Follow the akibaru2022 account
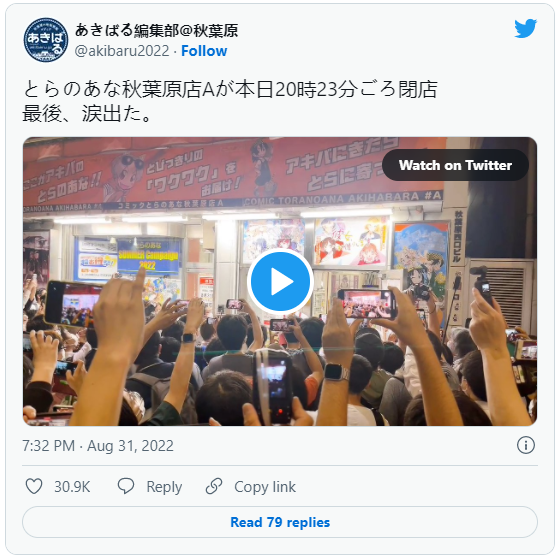Viewport: 558px width, 558px height. point(204,51)
